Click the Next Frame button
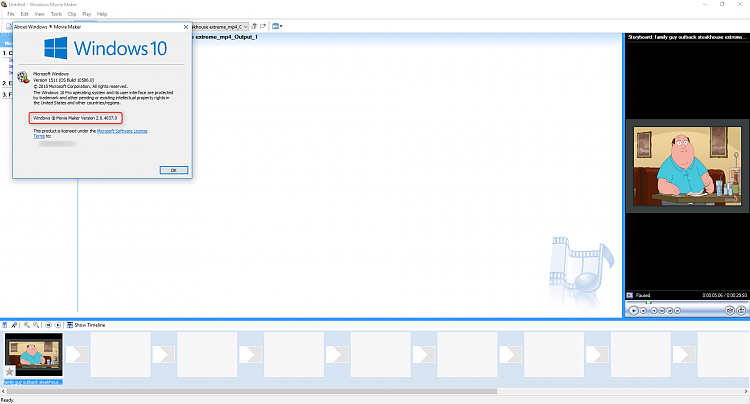 point(670,311)
